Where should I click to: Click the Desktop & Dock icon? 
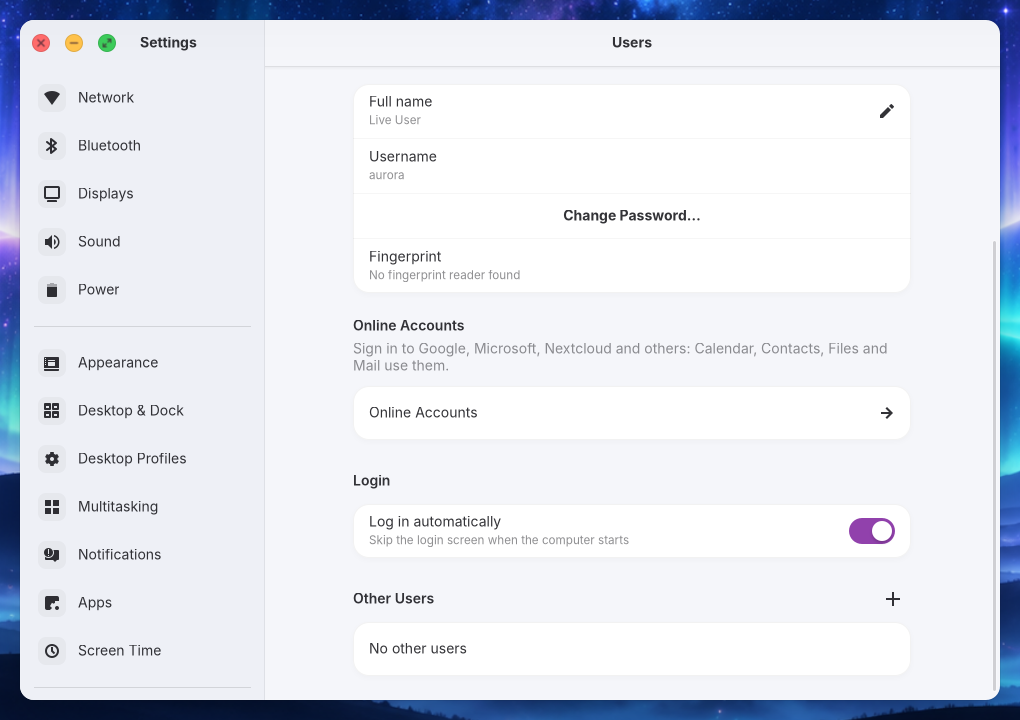pos(52,411)
